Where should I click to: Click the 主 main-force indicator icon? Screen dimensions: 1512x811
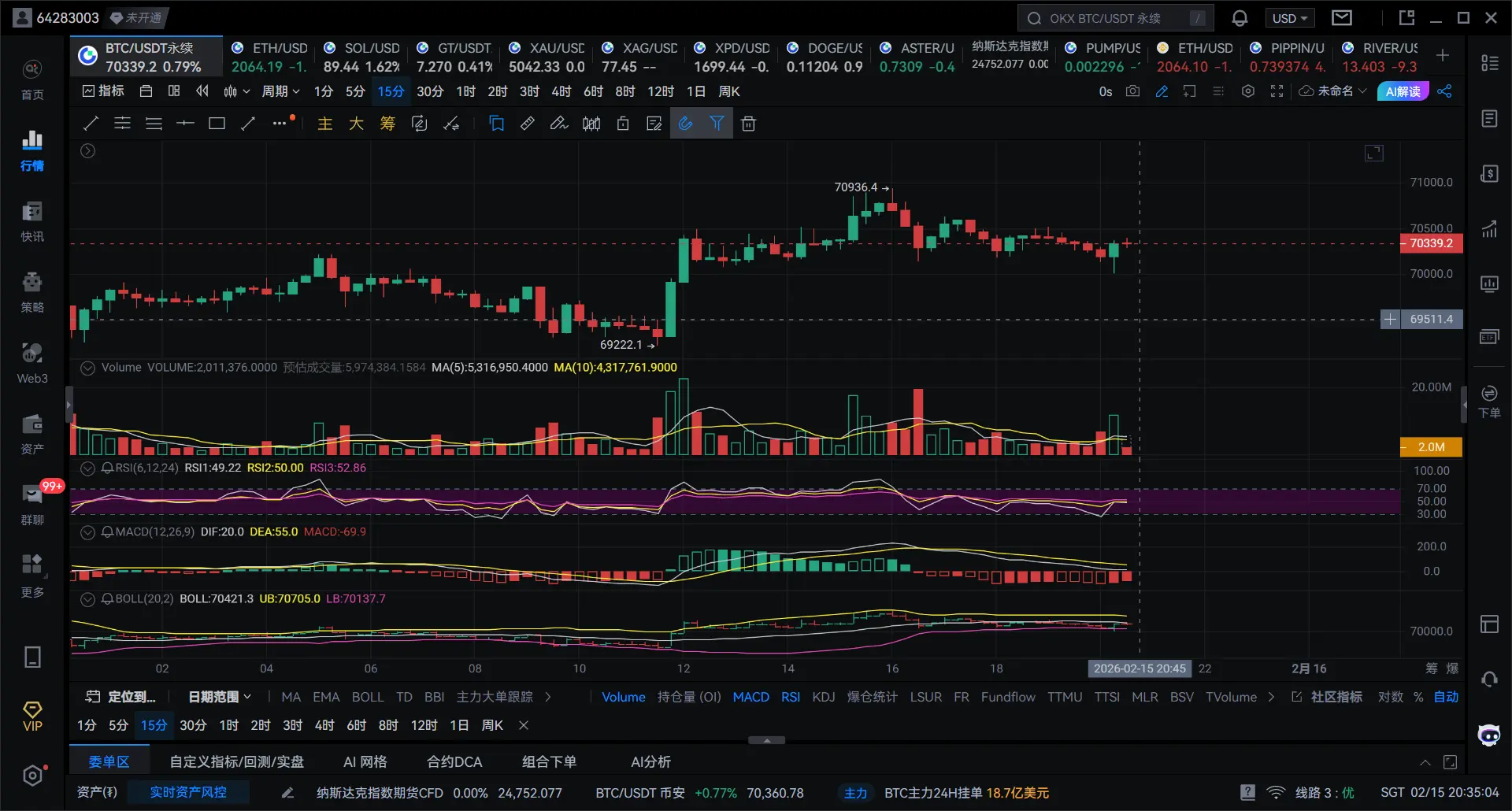325,124
